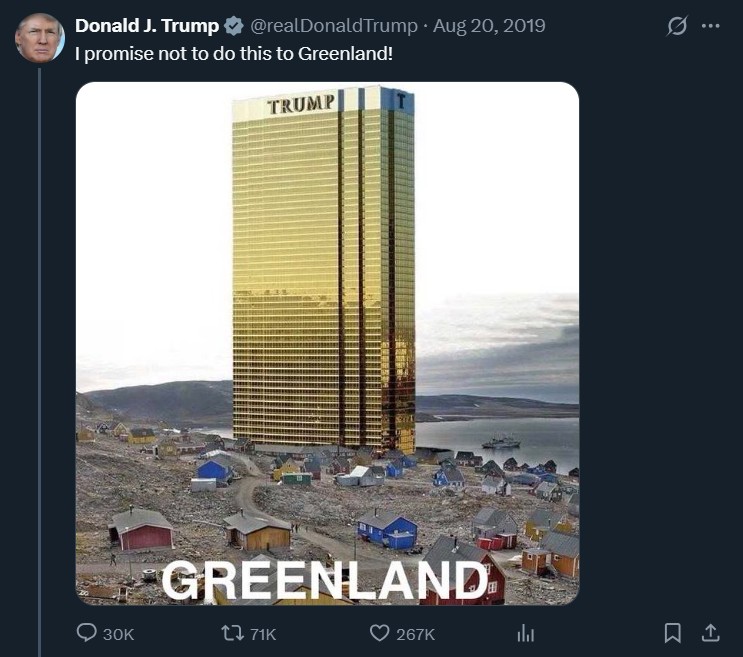Click the 30K replies count
Screen dimensions: 743x657
(x=118, y=634)
